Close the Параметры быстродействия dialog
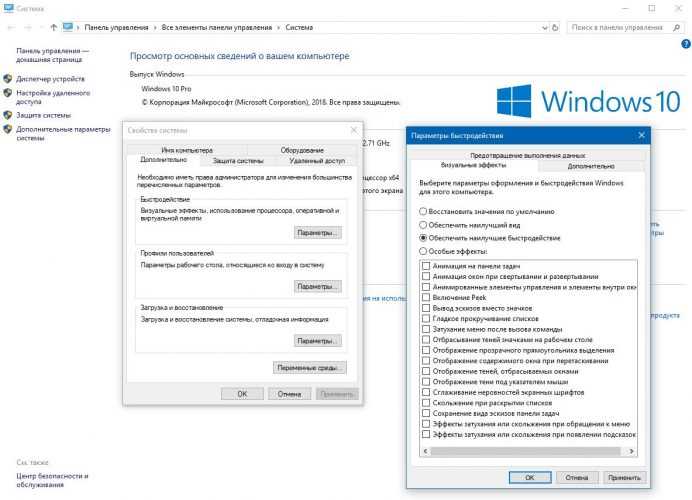Screen dimensions: 692x500 click(x=642, y=135)
